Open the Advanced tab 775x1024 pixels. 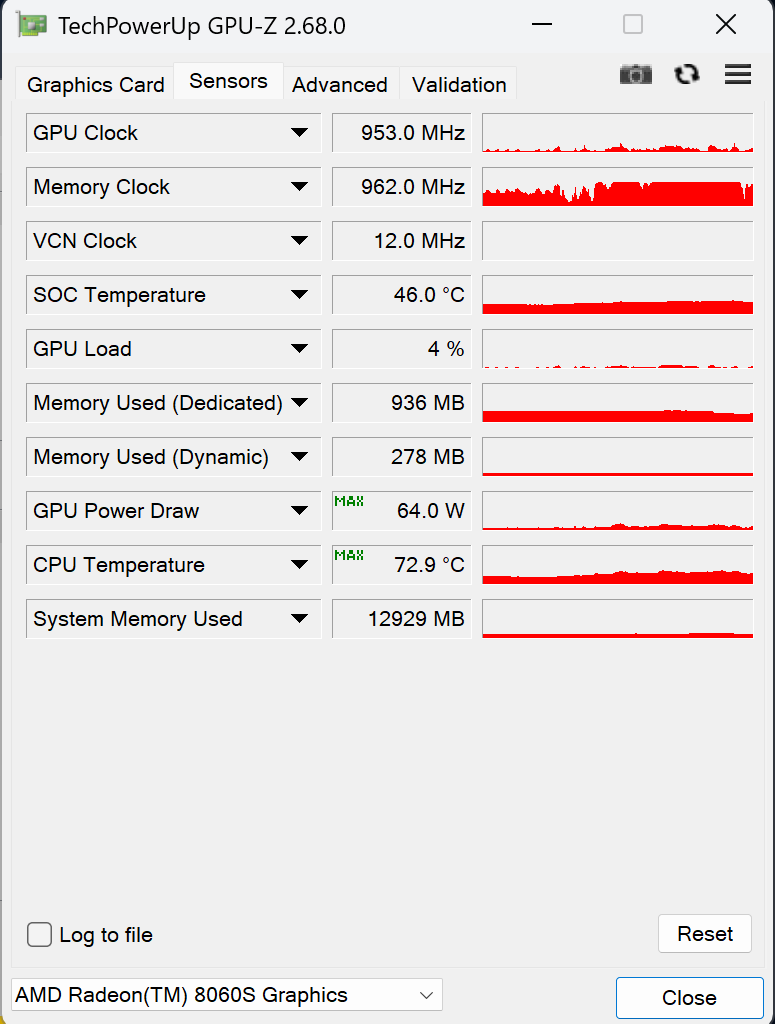coord(340,85)
